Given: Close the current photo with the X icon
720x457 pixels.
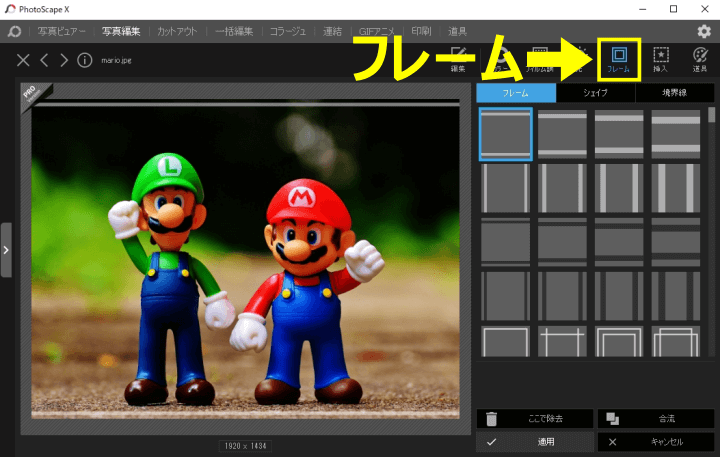Looking at the screenshot, I should click(23, 60).
